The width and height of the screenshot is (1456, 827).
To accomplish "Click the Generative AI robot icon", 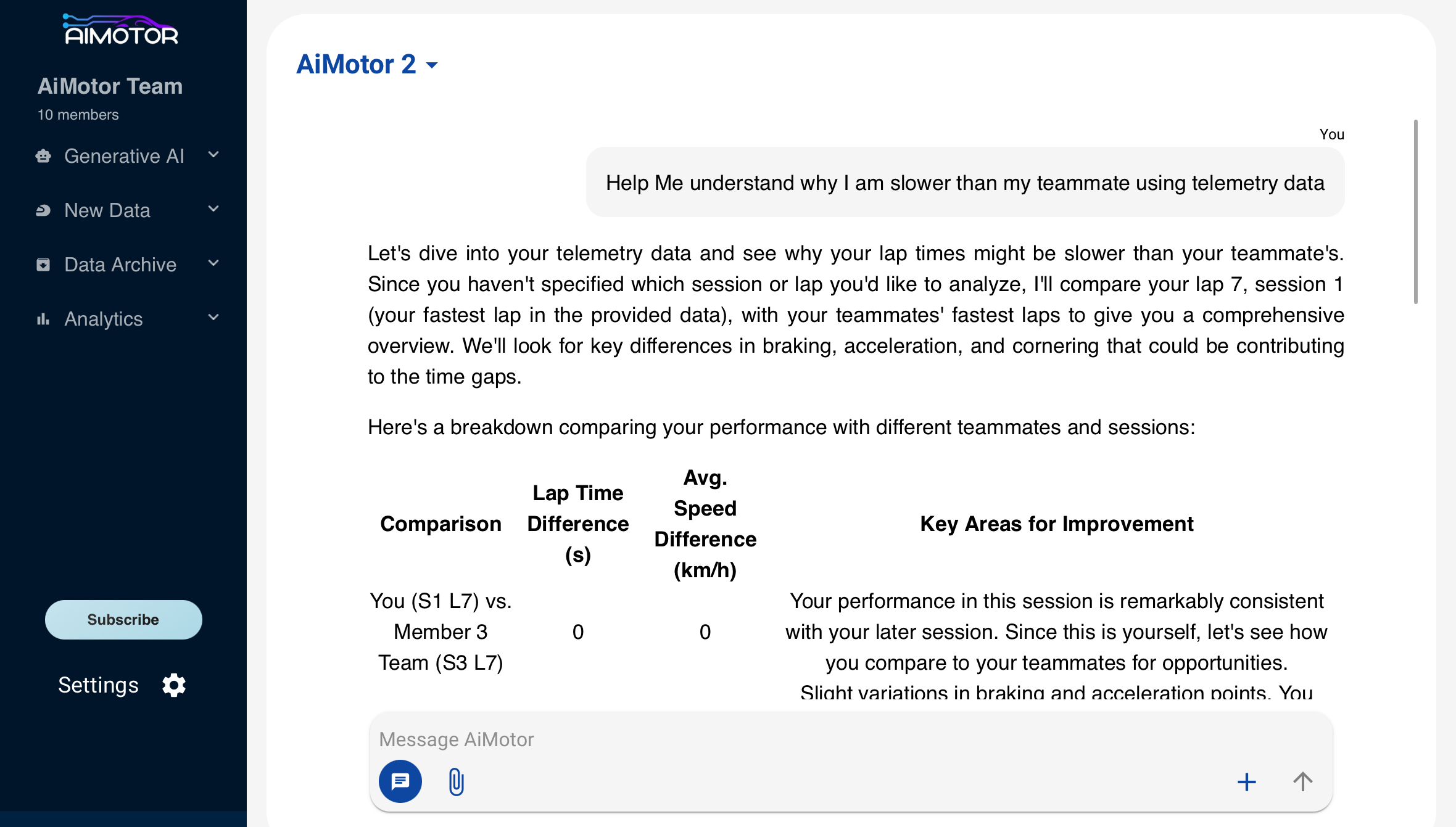I will pos(43,156).
